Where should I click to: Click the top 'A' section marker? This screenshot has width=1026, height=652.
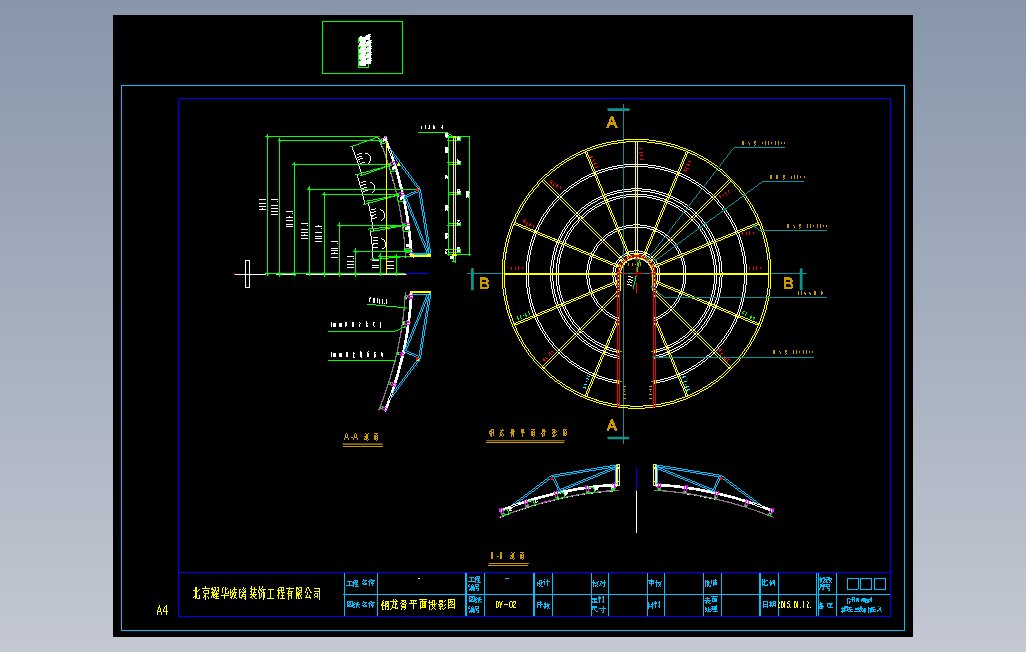pos(612,122)
